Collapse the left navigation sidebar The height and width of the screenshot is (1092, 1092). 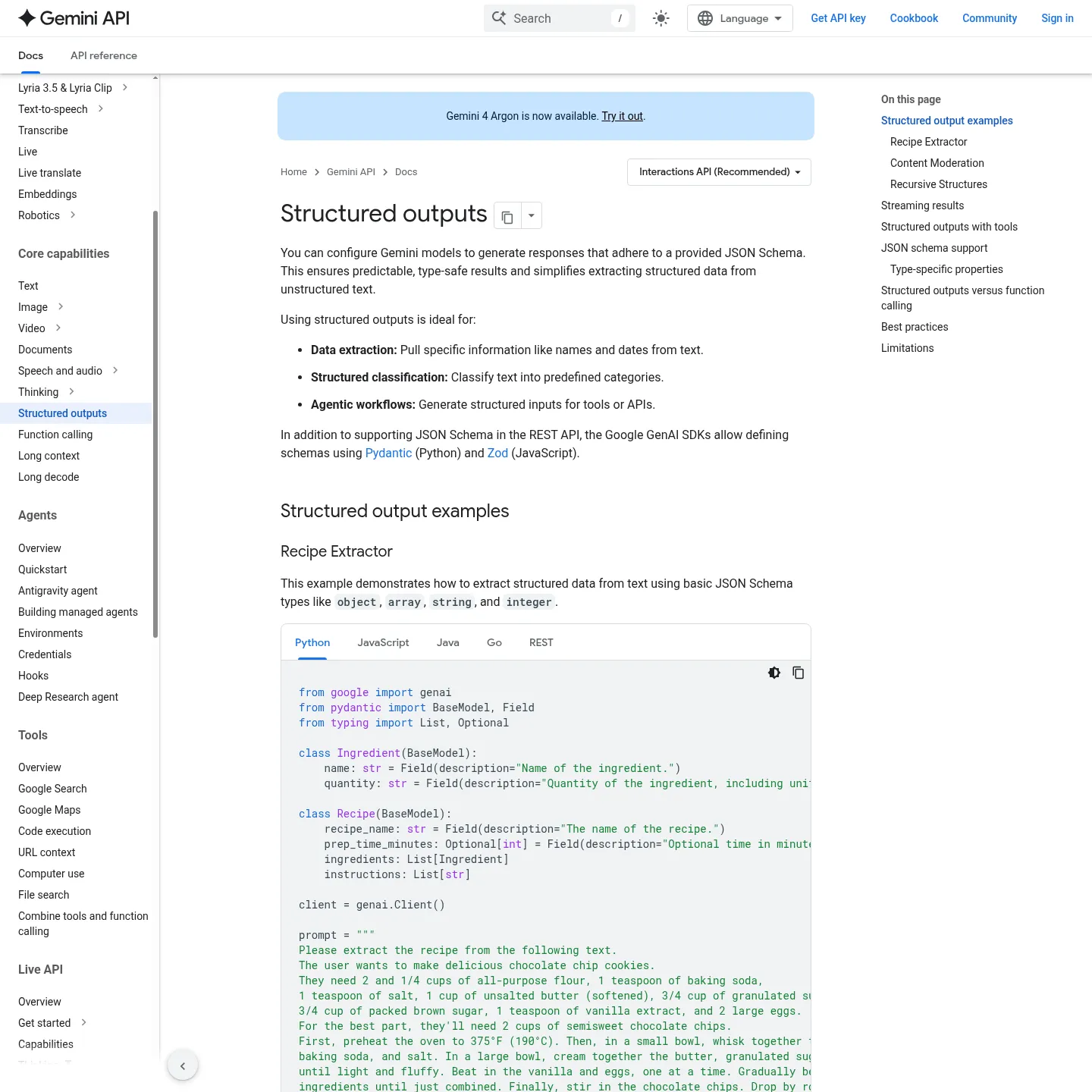[183, 1065]
